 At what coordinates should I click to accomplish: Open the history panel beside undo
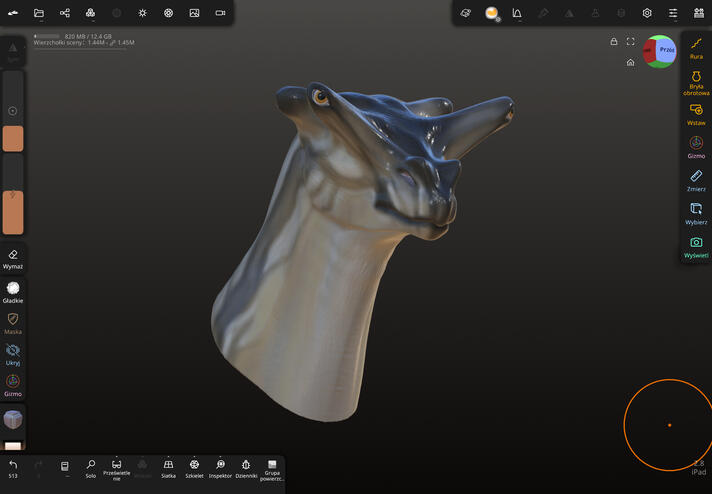64,469
